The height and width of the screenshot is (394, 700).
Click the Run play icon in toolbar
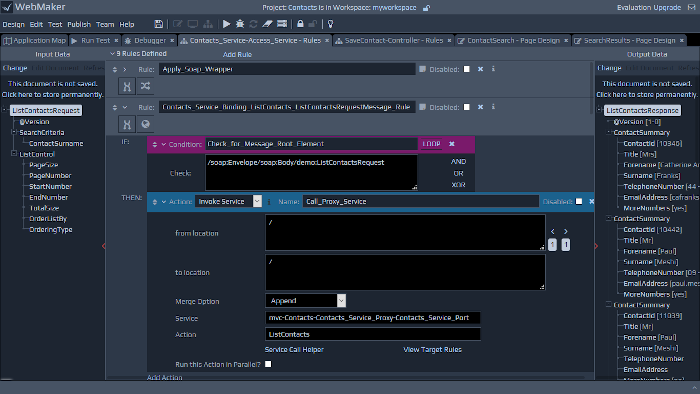click(226, 24)
